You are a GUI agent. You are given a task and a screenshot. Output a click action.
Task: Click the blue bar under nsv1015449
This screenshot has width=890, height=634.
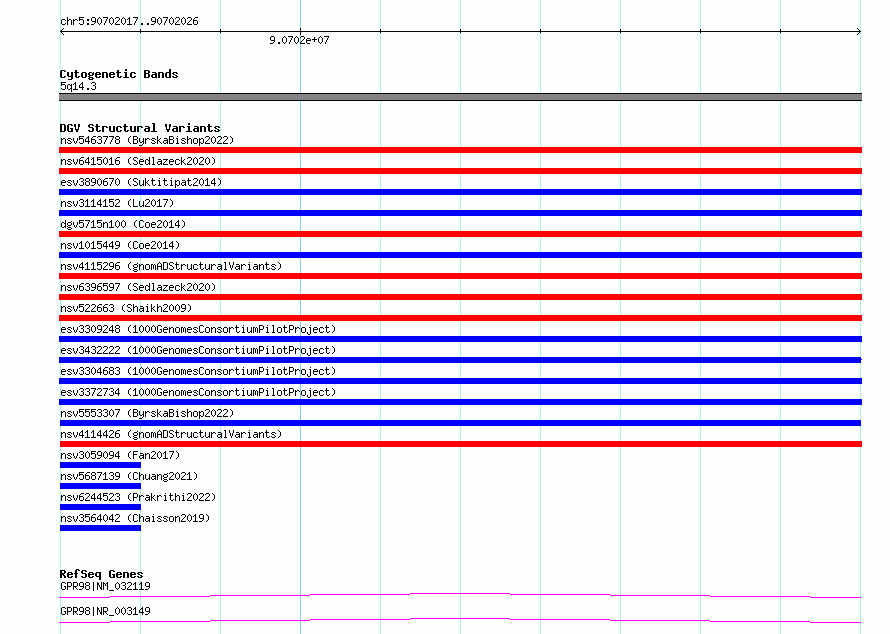(460, 255)
